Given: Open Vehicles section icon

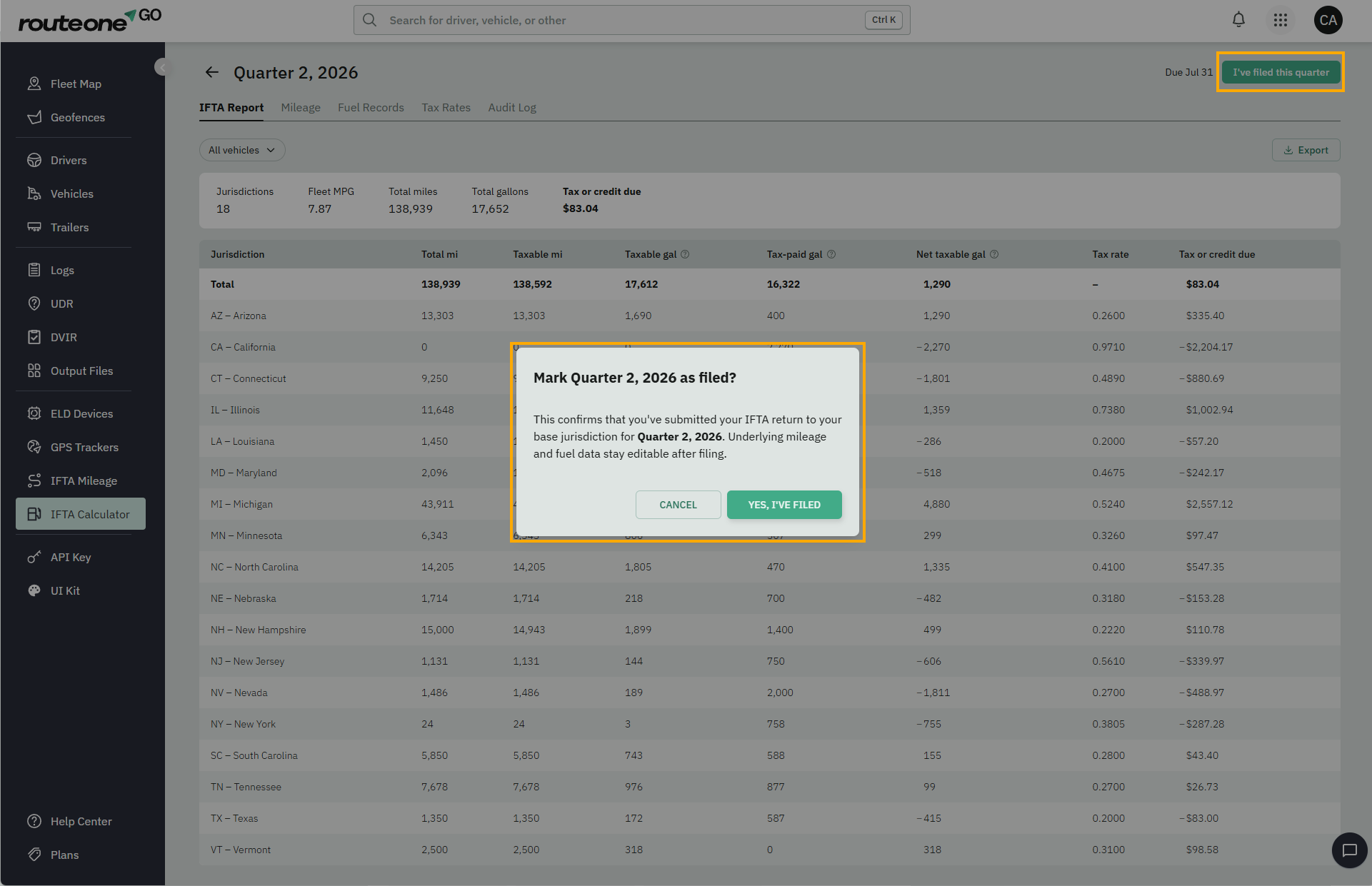Looking at the screenshot, I should [34, 193].
